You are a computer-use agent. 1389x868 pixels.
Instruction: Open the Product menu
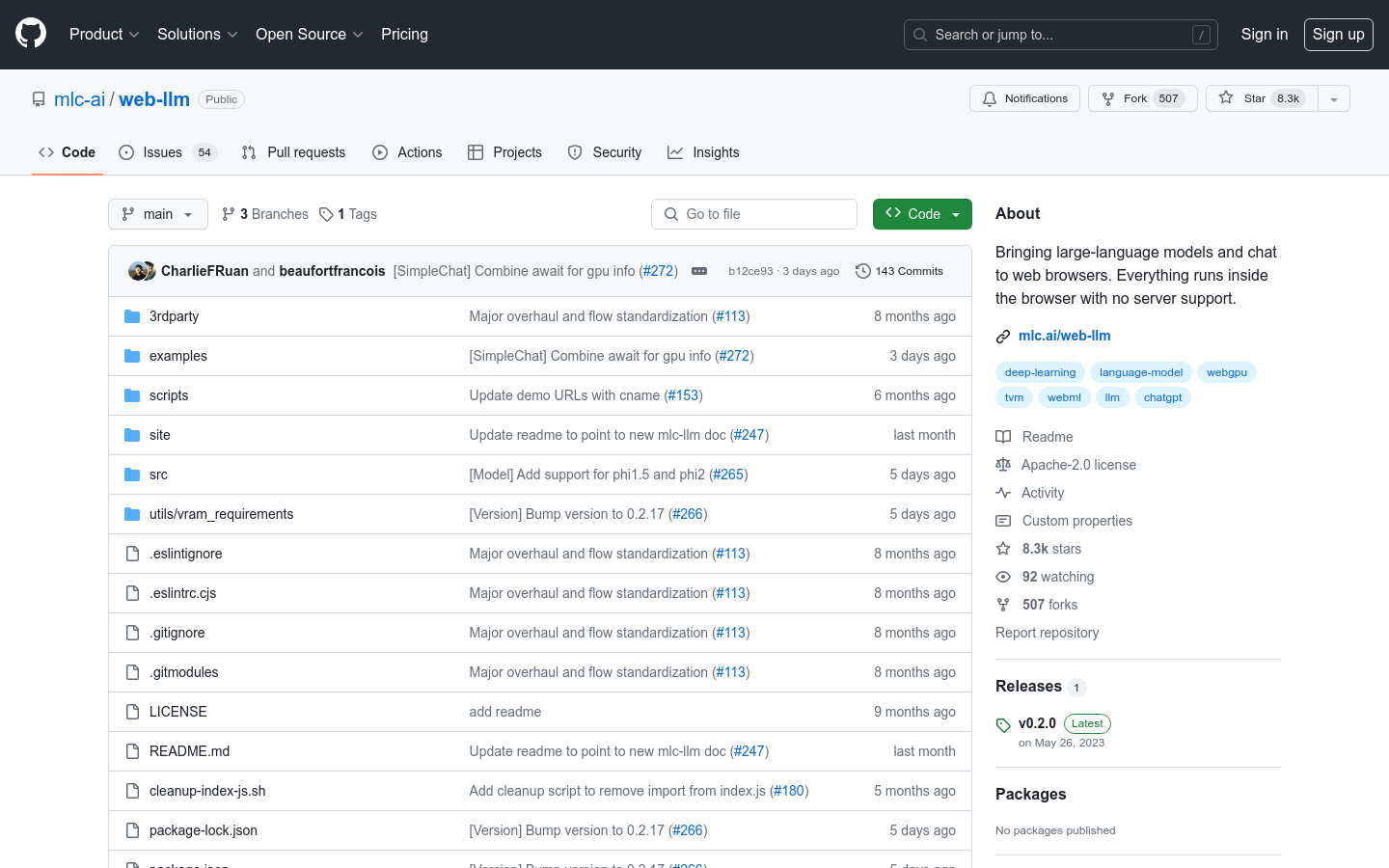point(104,35)
